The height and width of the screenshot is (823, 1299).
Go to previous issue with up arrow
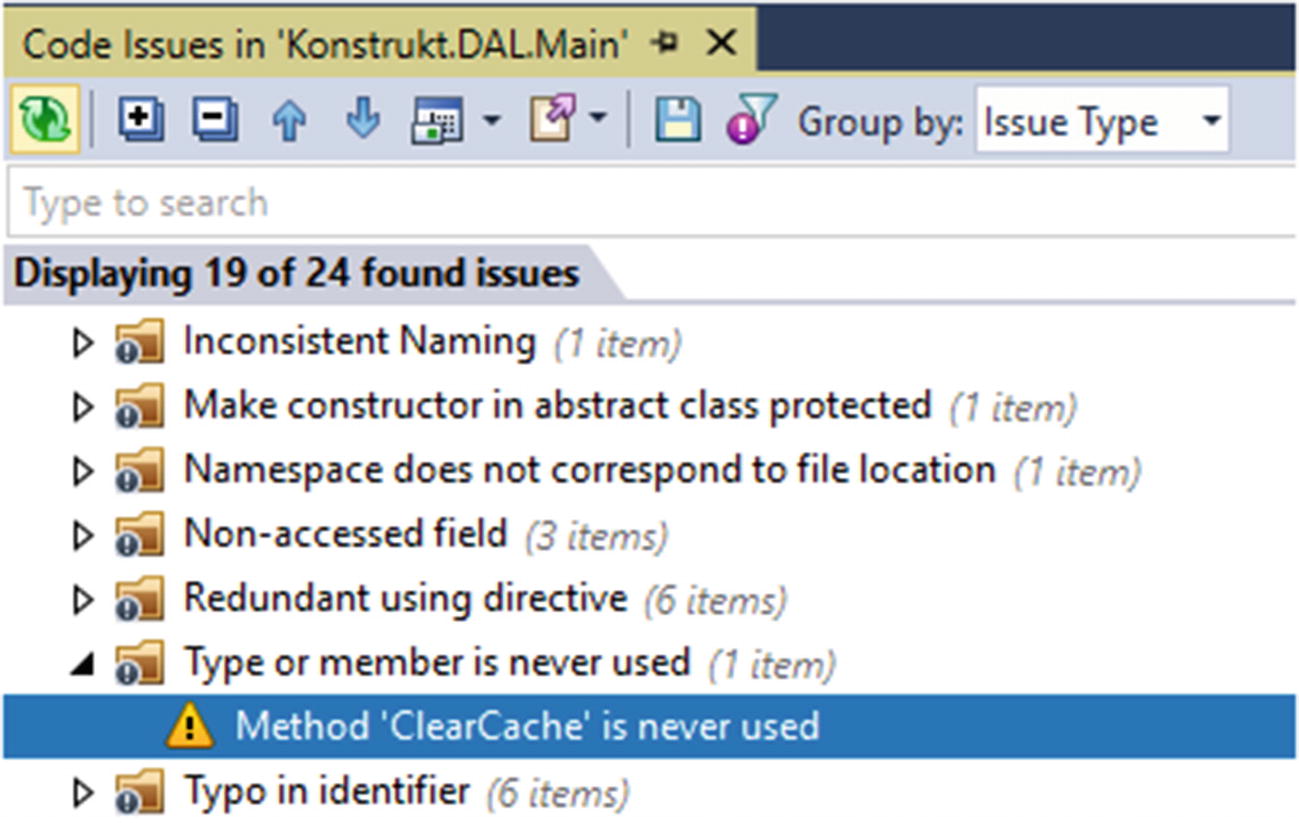click(x=289, y=121)
